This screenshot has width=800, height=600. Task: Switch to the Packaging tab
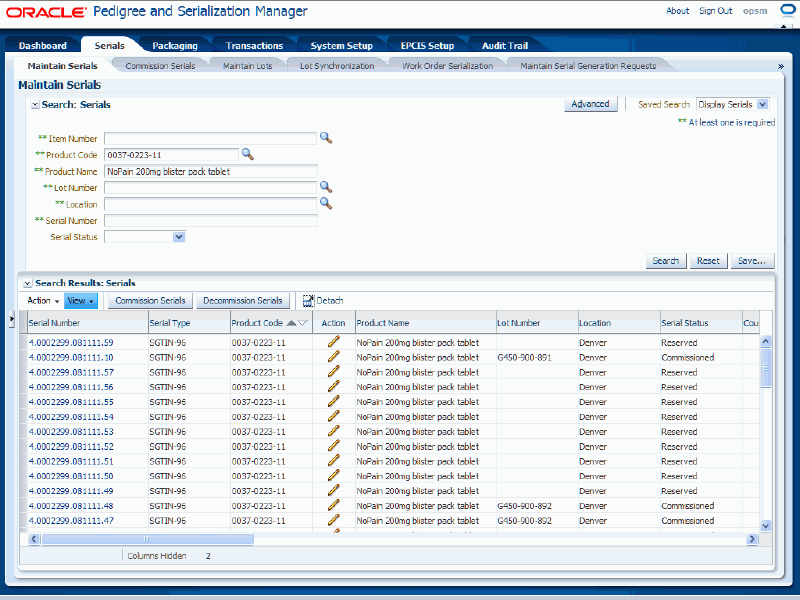point(175,45)
